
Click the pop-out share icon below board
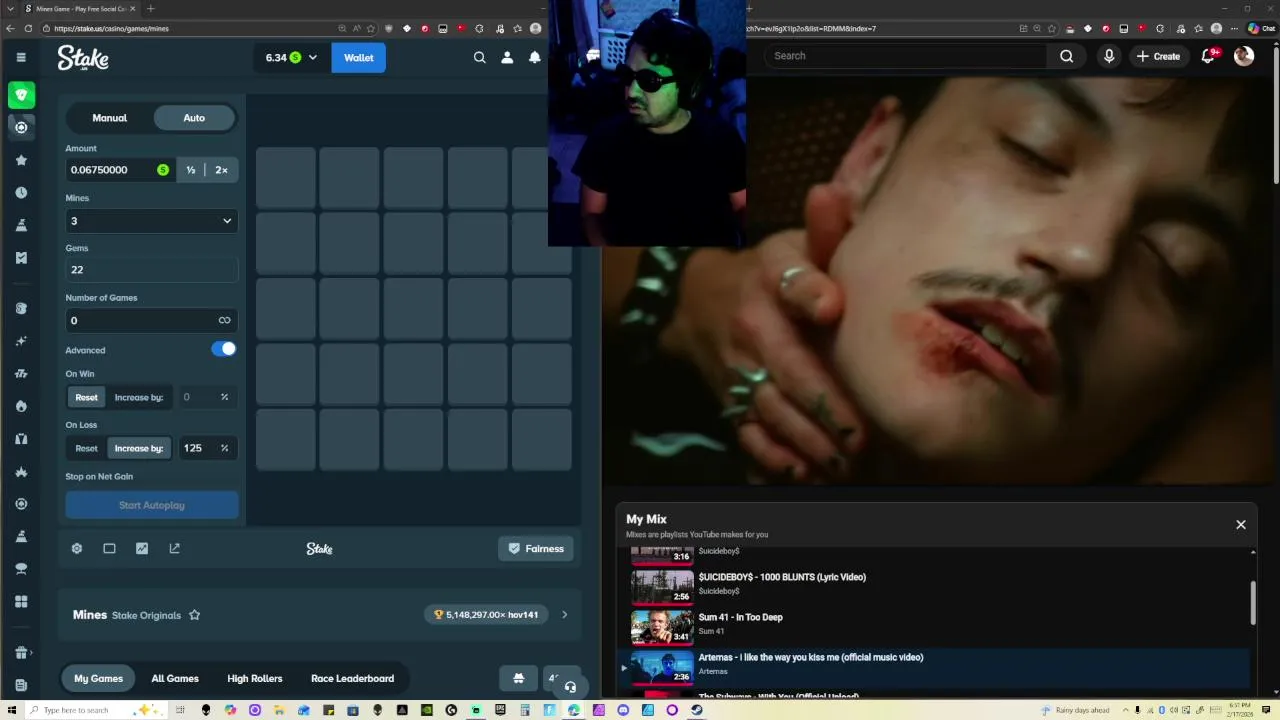tap(174, 548)
